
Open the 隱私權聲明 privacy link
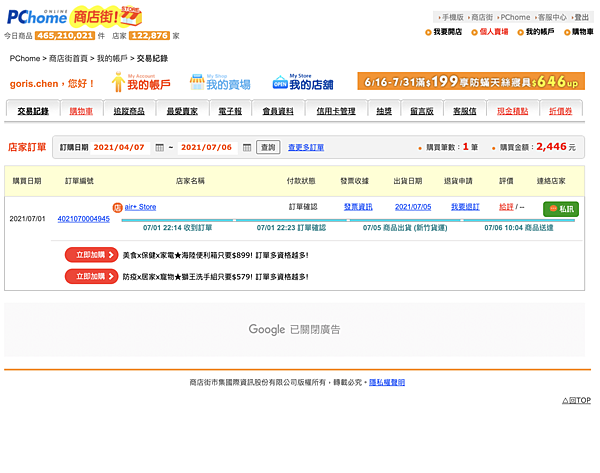(x=387, y=382)
